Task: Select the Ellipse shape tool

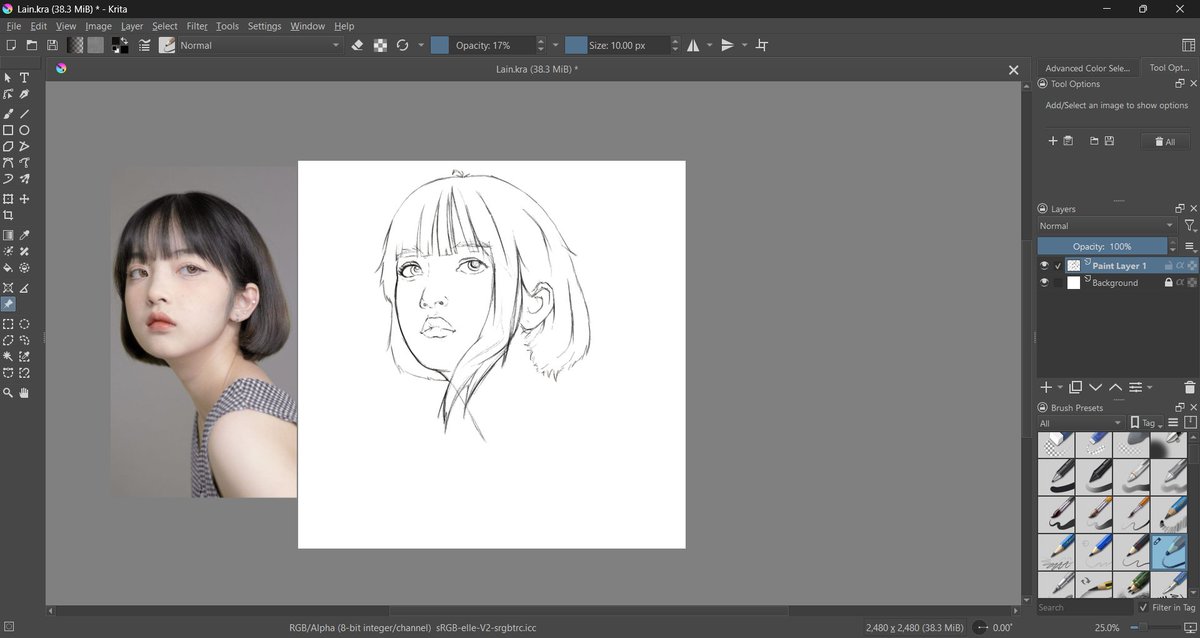Action: (25, 130)
